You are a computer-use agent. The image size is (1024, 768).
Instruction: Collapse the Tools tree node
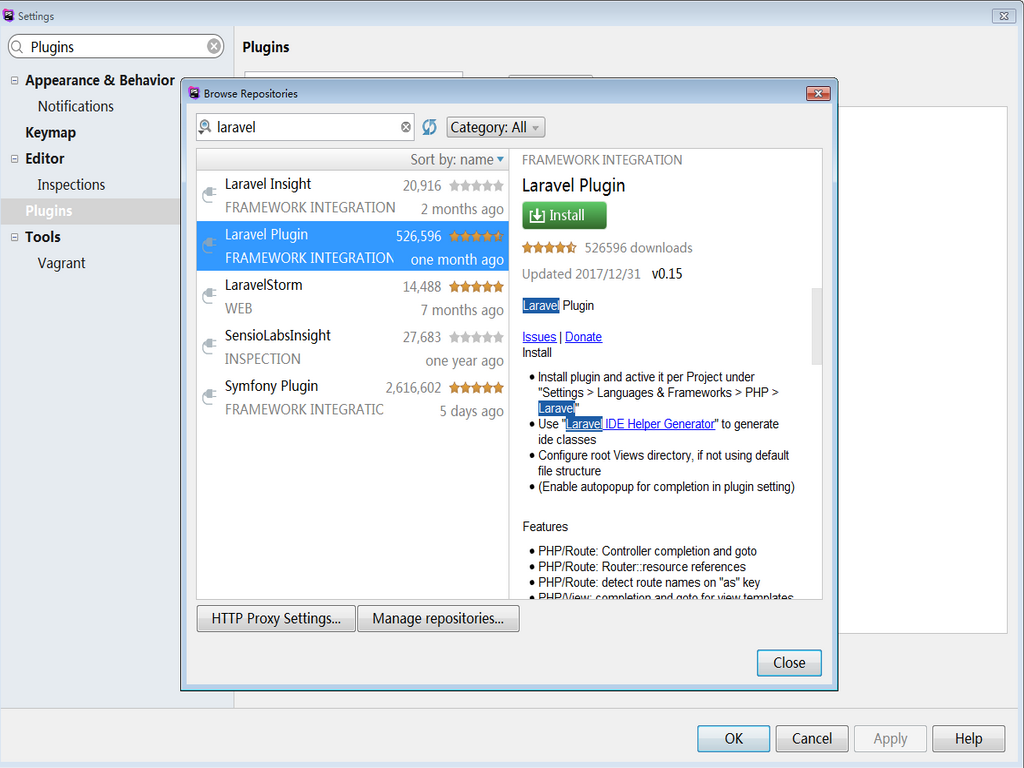14,237
